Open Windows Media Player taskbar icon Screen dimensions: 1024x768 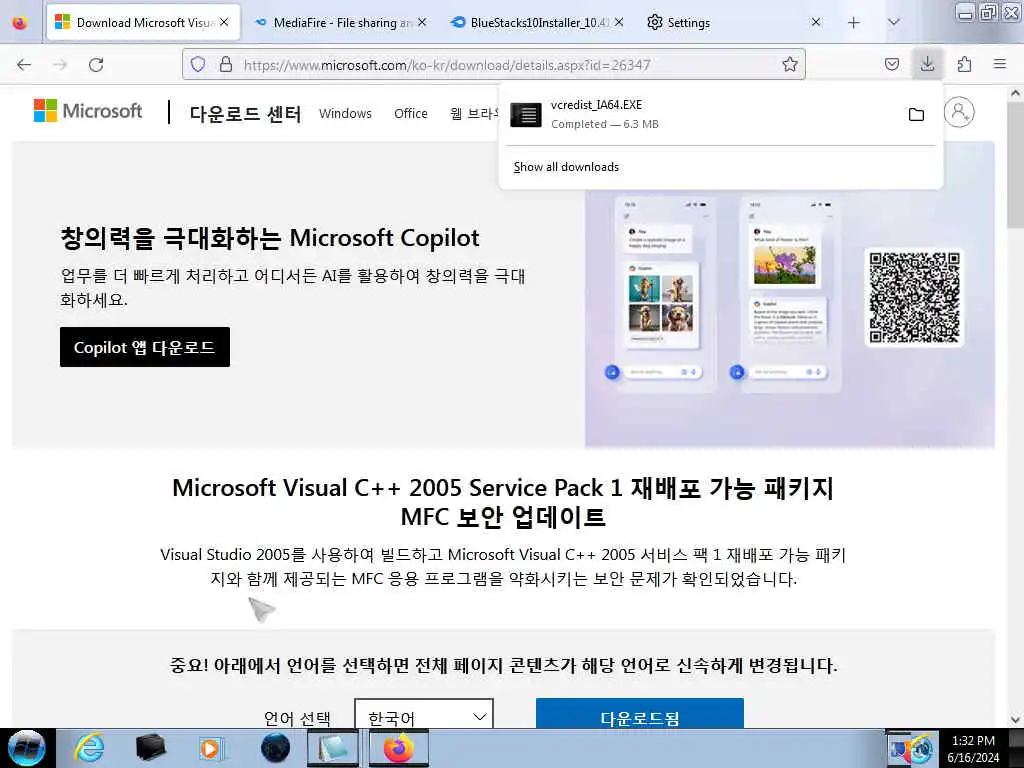(212, 748)
